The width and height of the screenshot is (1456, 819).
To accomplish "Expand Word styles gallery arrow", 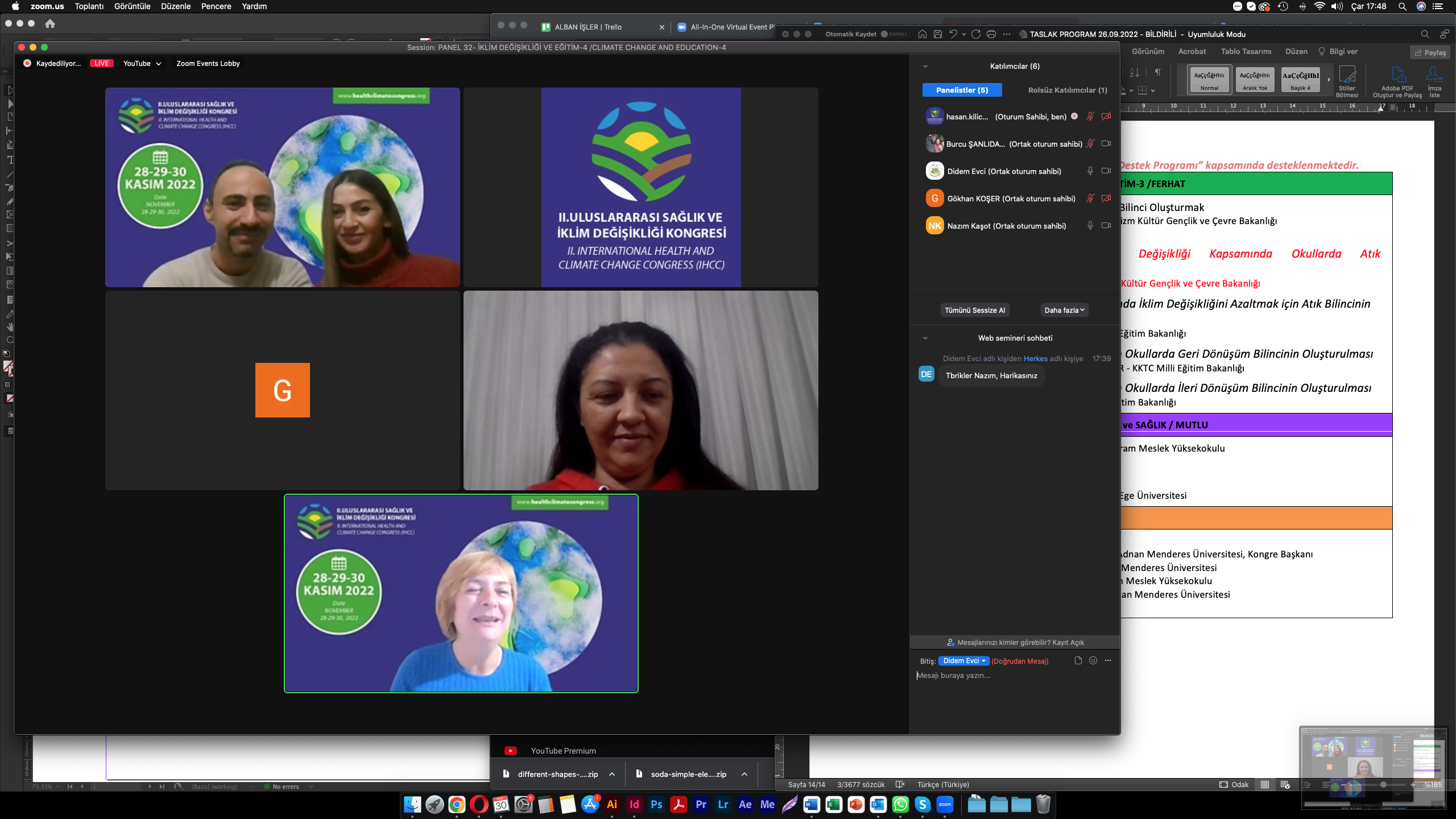I will click(1329, 80).
